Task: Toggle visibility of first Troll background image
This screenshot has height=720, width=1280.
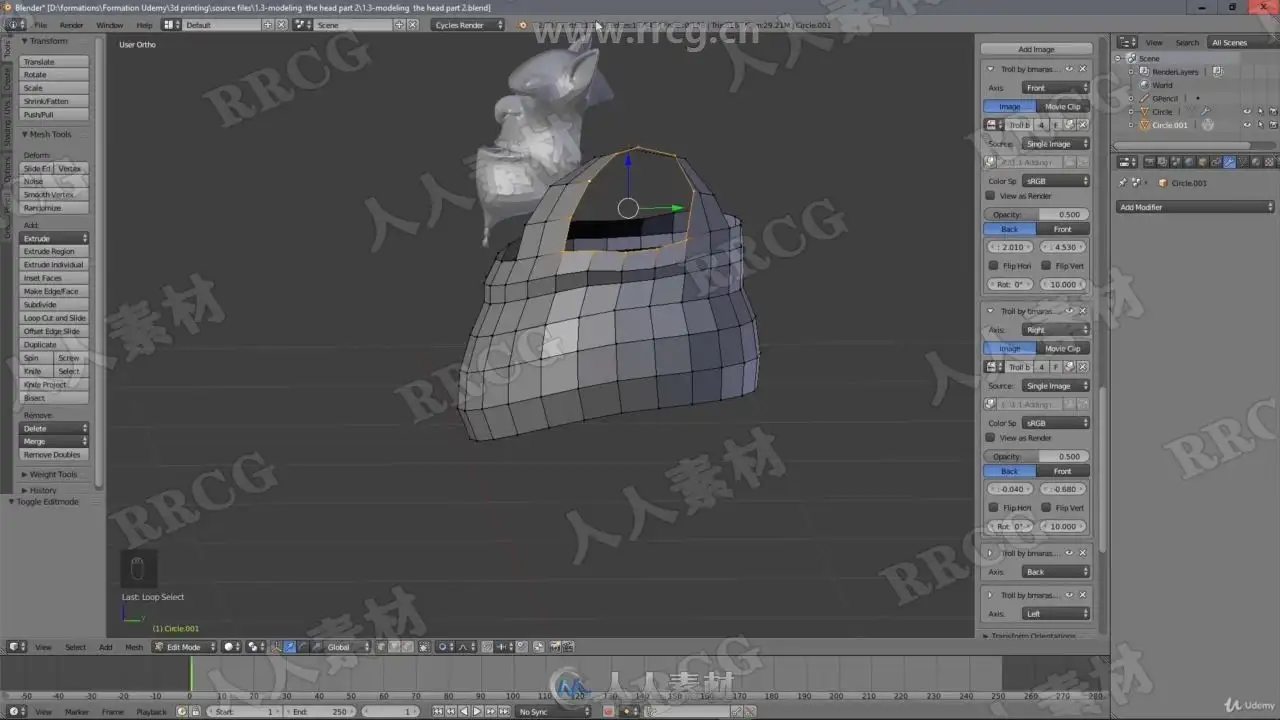Action: tap(1069, 69)
